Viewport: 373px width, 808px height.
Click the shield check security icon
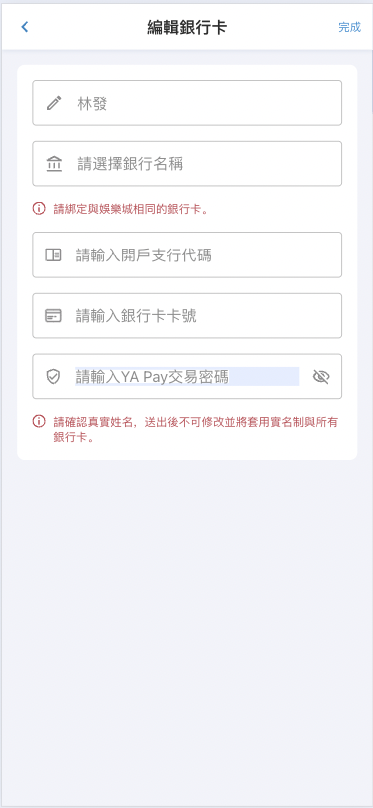(x=54, y=377)
